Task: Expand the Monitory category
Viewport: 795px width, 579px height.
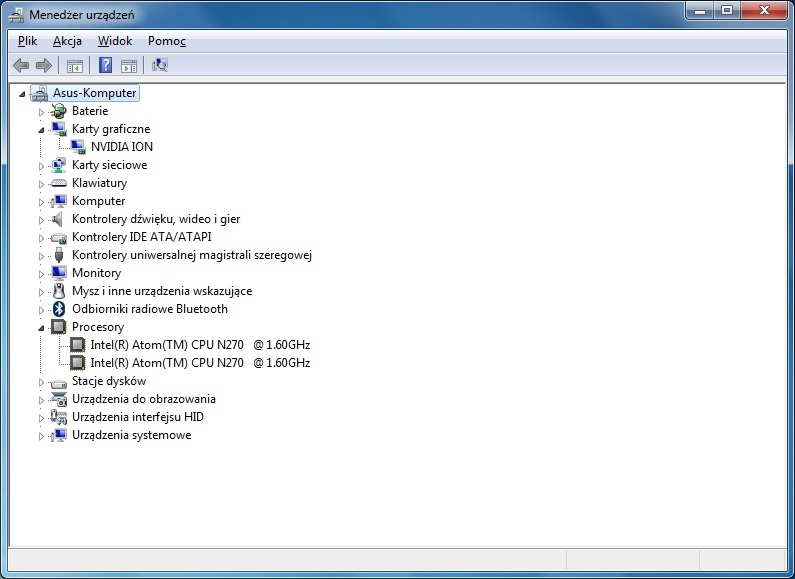Action: tap(42, 274)
